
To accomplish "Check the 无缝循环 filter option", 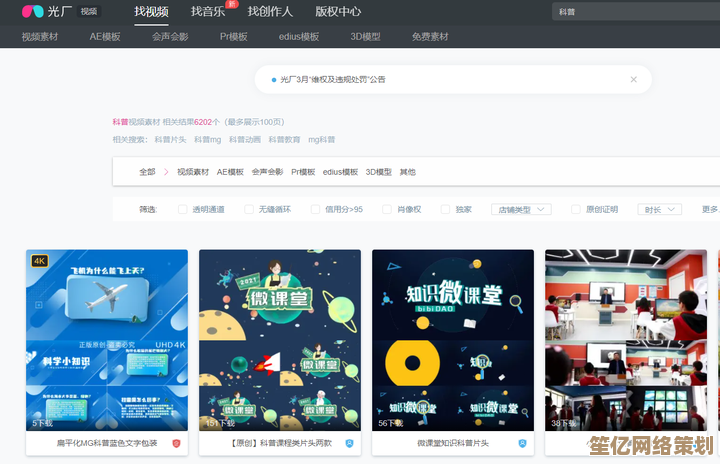I will tap(249, 210).
